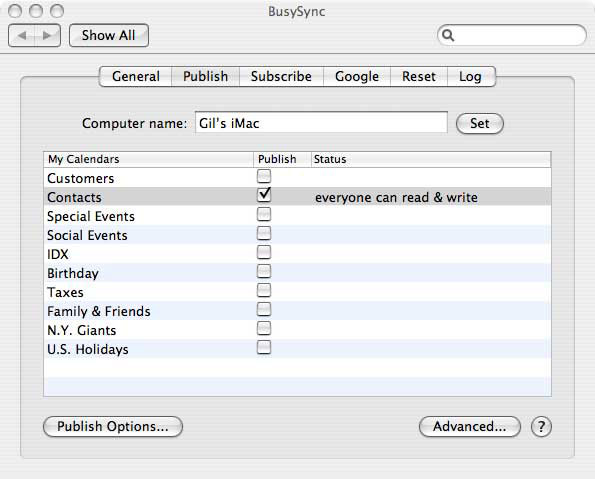Go back using the left arrow button

(22, 36)
